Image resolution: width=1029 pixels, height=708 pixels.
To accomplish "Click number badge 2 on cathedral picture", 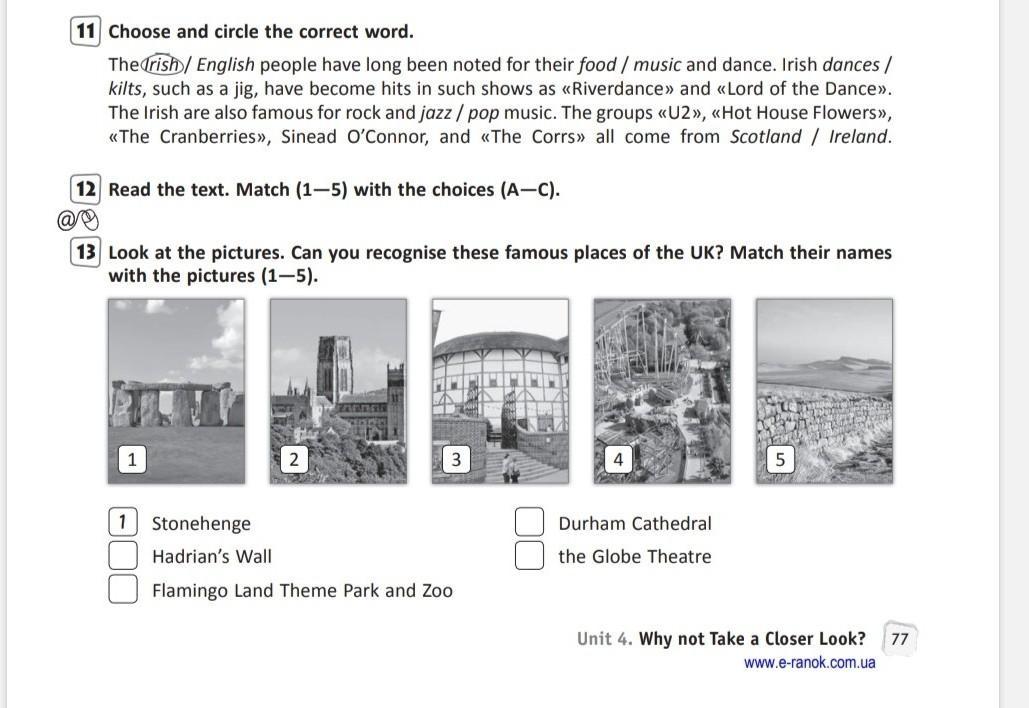I will [293, 459].
